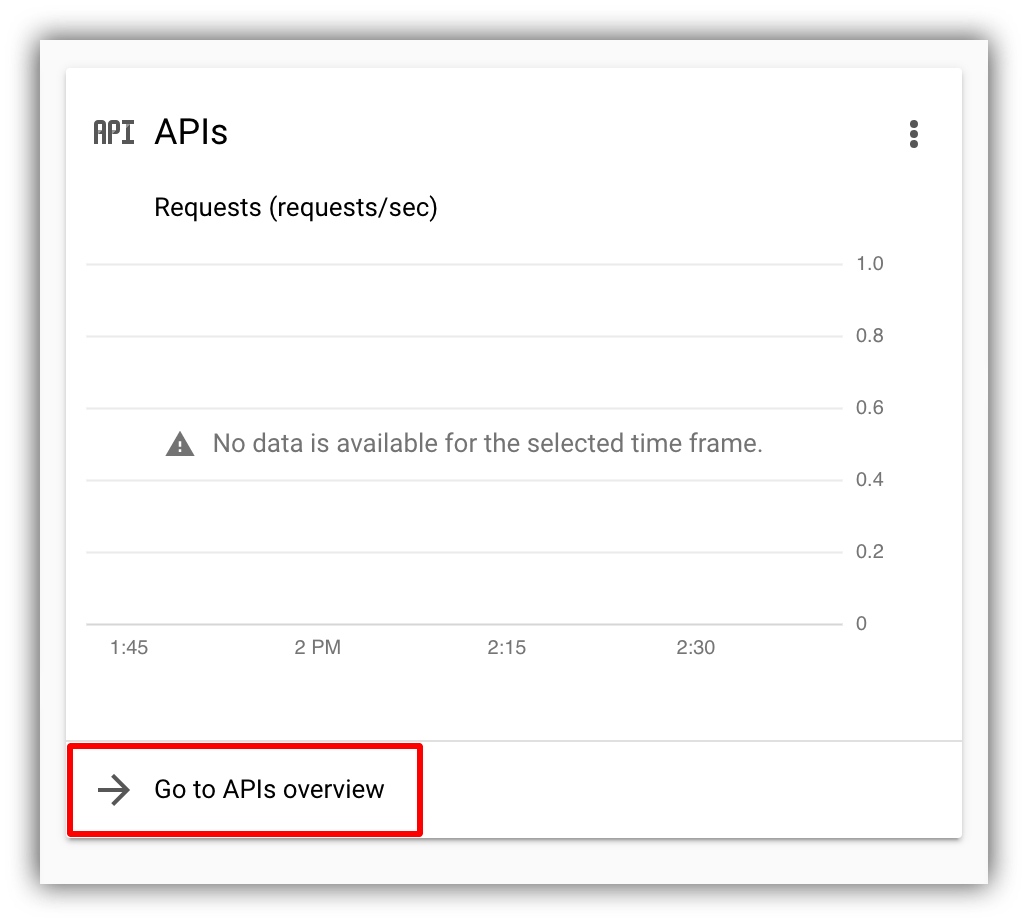Click the Requests (requests/sec) chart label
This screenshot has width=1028, height=924.
[x=296, y=207]
